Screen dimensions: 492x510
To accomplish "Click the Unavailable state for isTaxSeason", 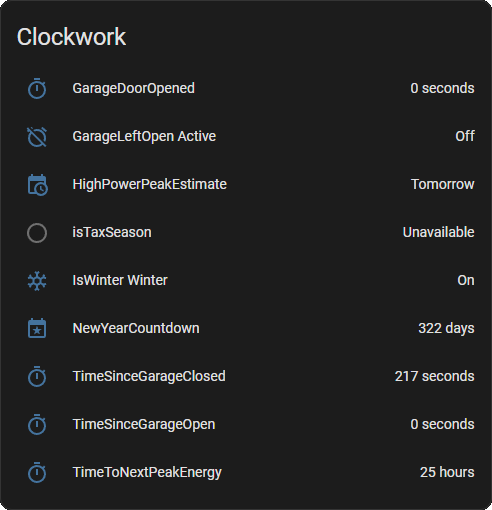I will [x=439, y=232].
